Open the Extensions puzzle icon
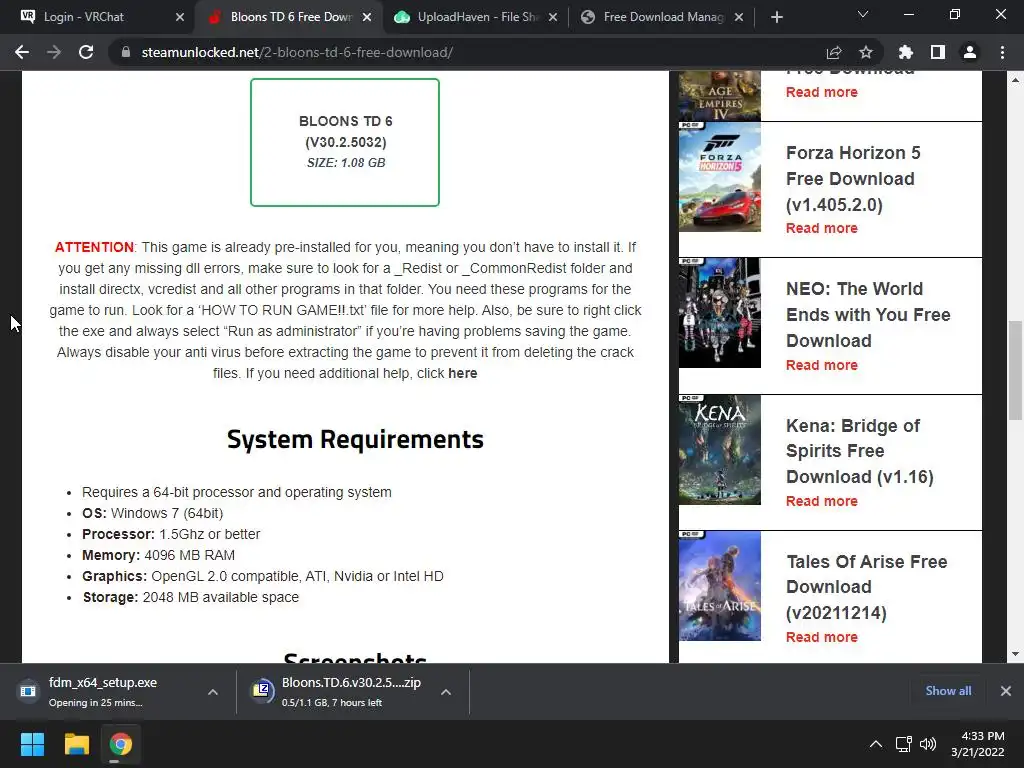 tap(905, 52)
